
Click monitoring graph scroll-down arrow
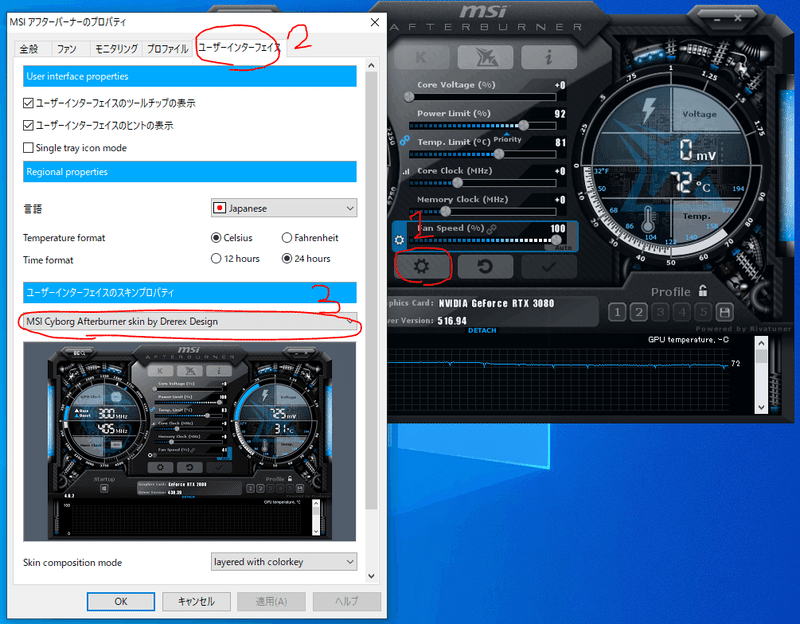(761, 407)
